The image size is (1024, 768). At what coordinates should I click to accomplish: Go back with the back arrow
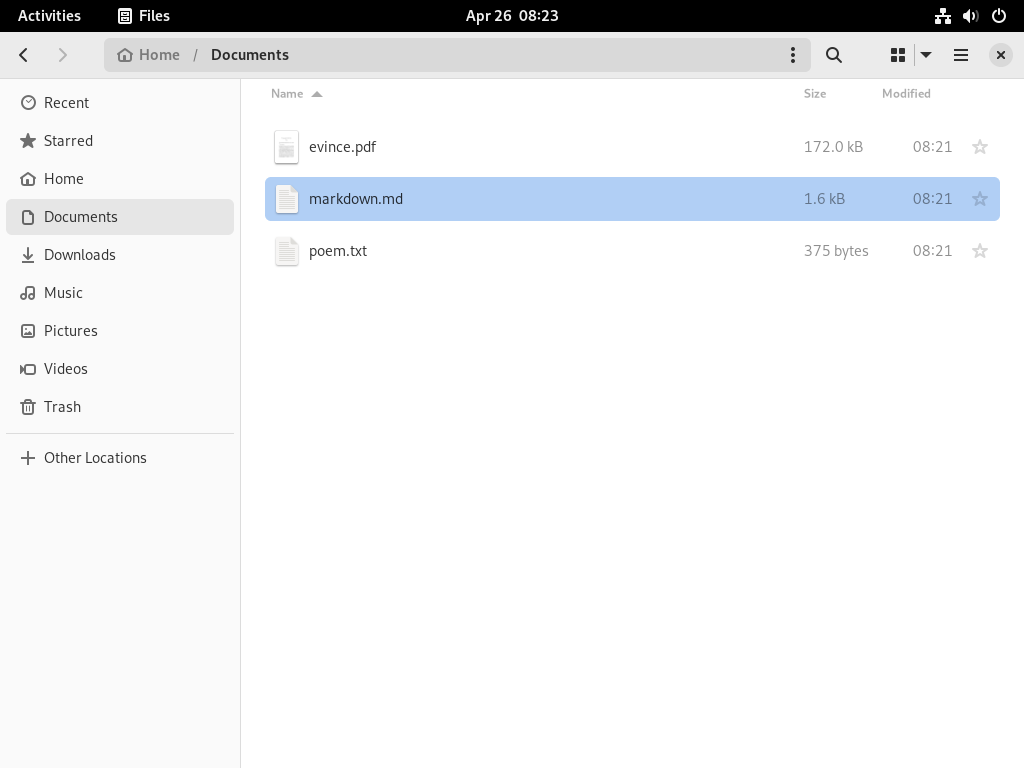(x=24, y=55)
